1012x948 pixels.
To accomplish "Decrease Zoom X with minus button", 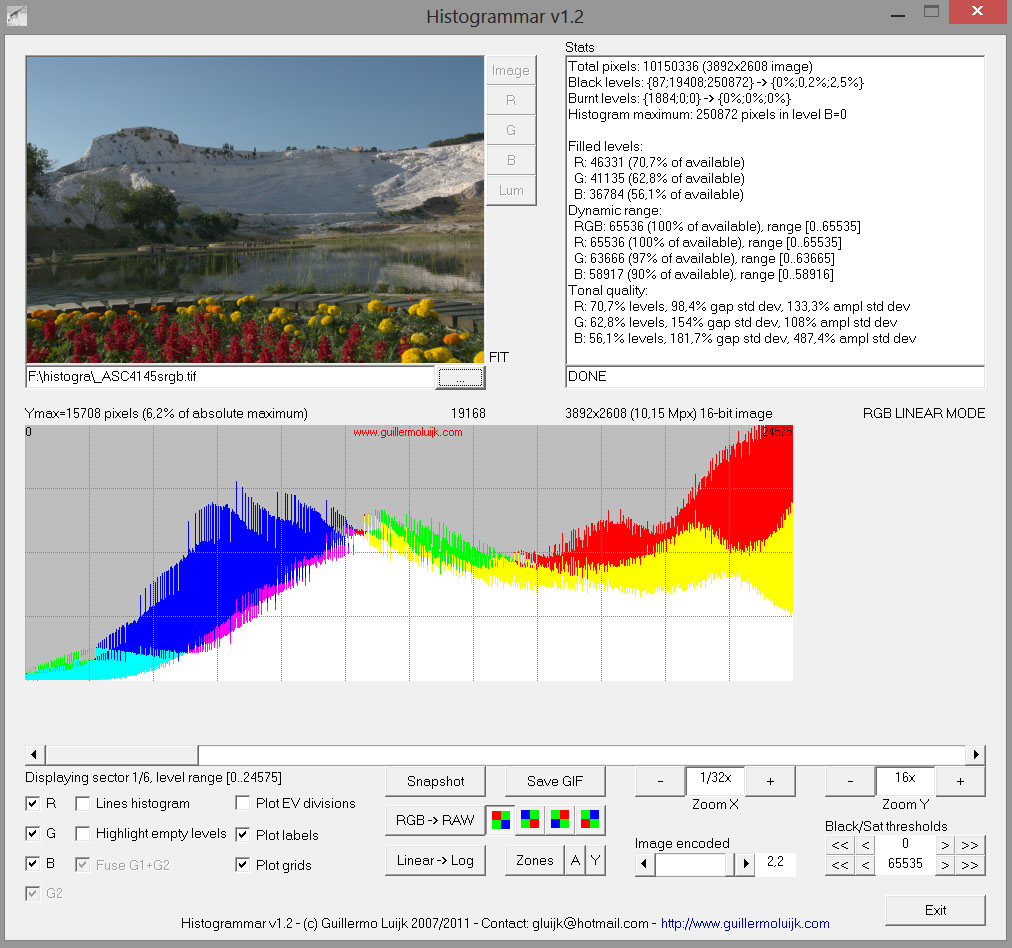I will point(660,782).
